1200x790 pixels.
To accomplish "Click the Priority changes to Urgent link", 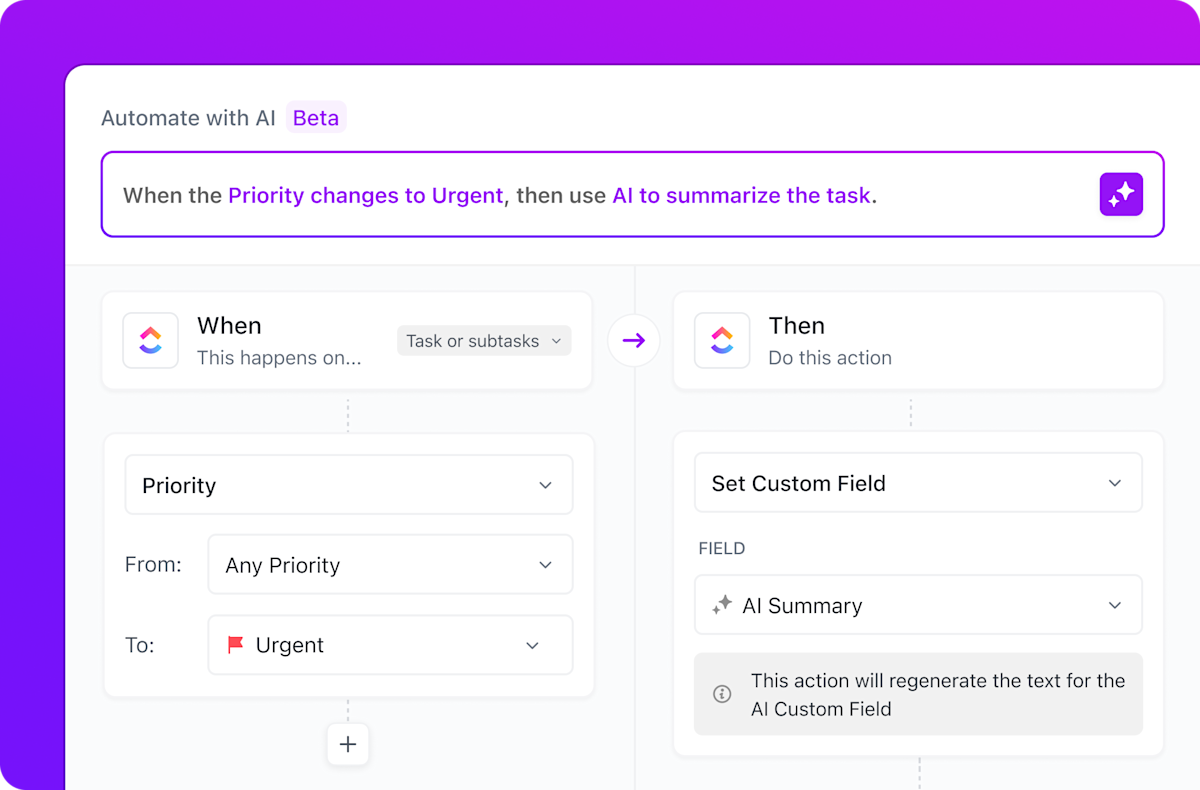I will (365, 195).
